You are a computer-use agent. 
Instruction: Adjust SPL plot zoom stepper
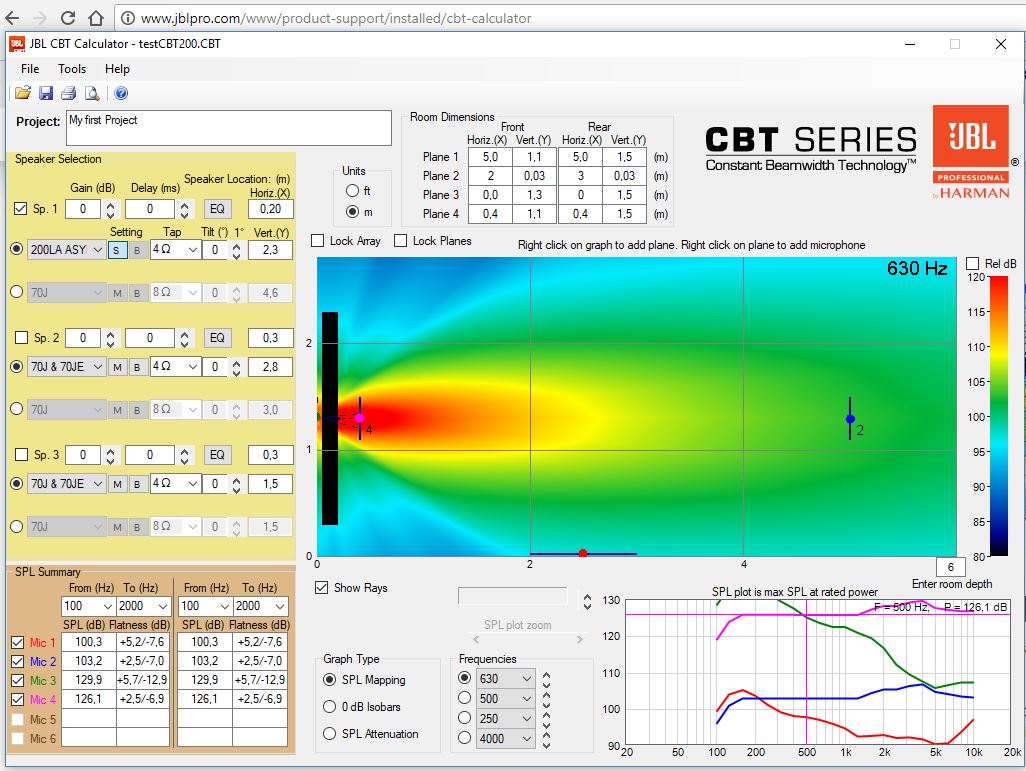pyautogui.click(x=587, y=601)
